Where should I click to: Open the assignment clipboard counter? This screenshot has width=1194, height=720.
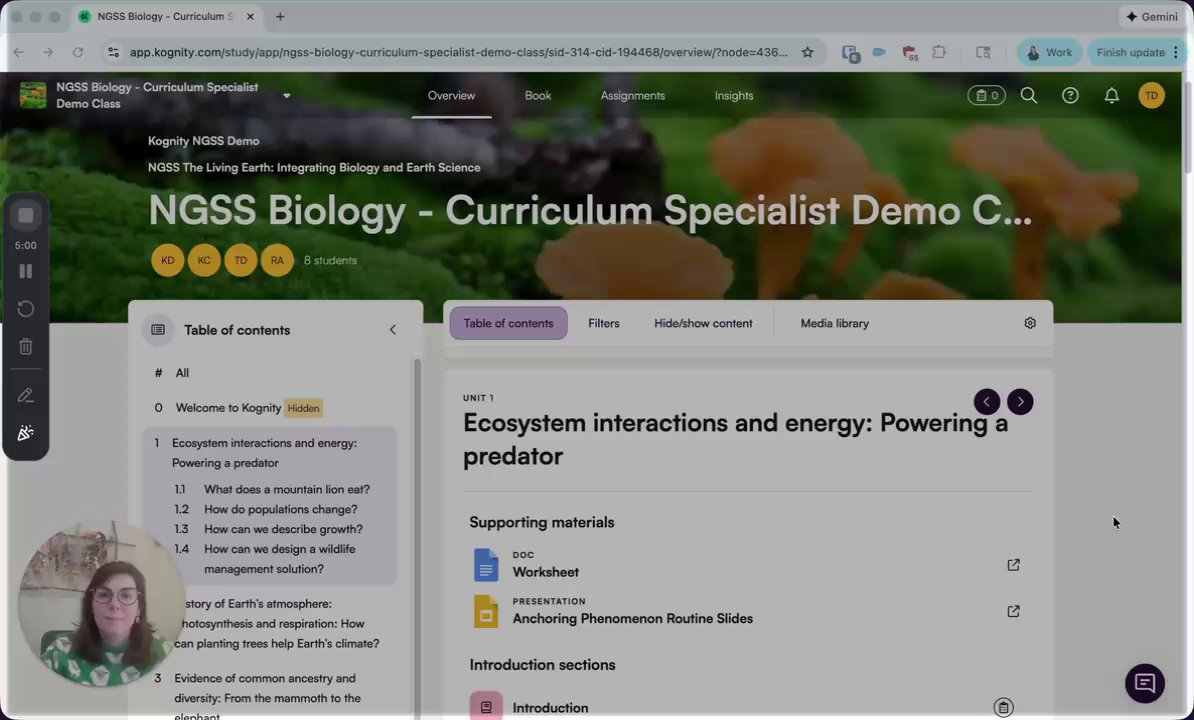tap(986, 95)
